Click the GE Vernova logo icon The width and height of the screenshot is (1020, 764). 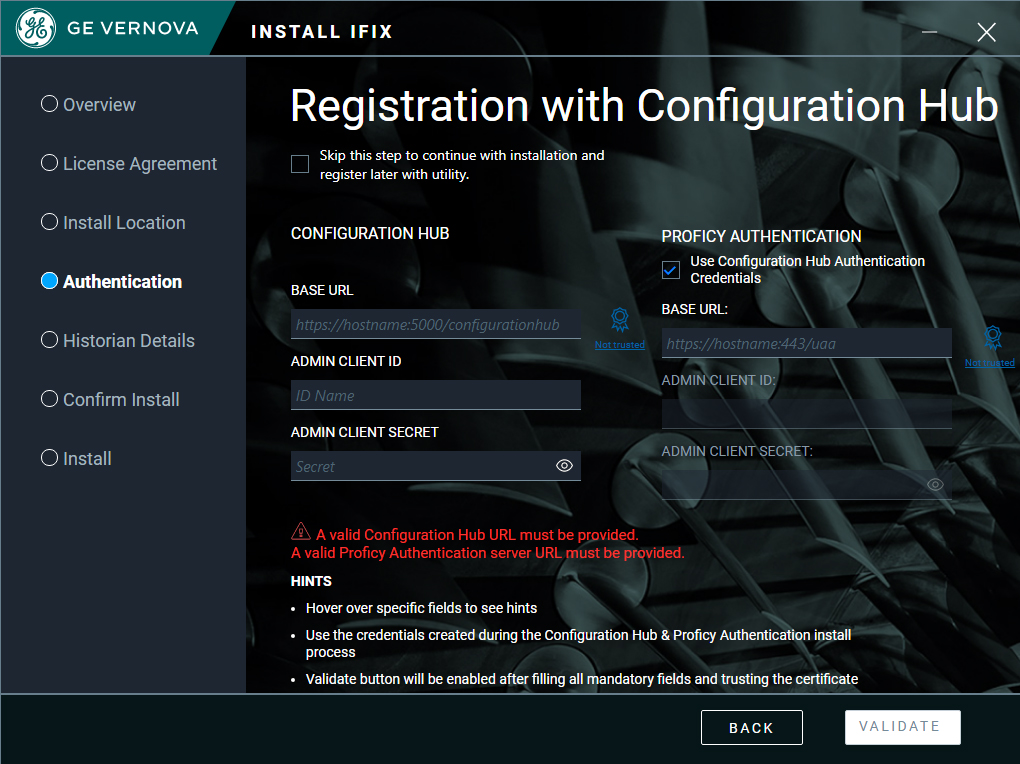(36, 28)
